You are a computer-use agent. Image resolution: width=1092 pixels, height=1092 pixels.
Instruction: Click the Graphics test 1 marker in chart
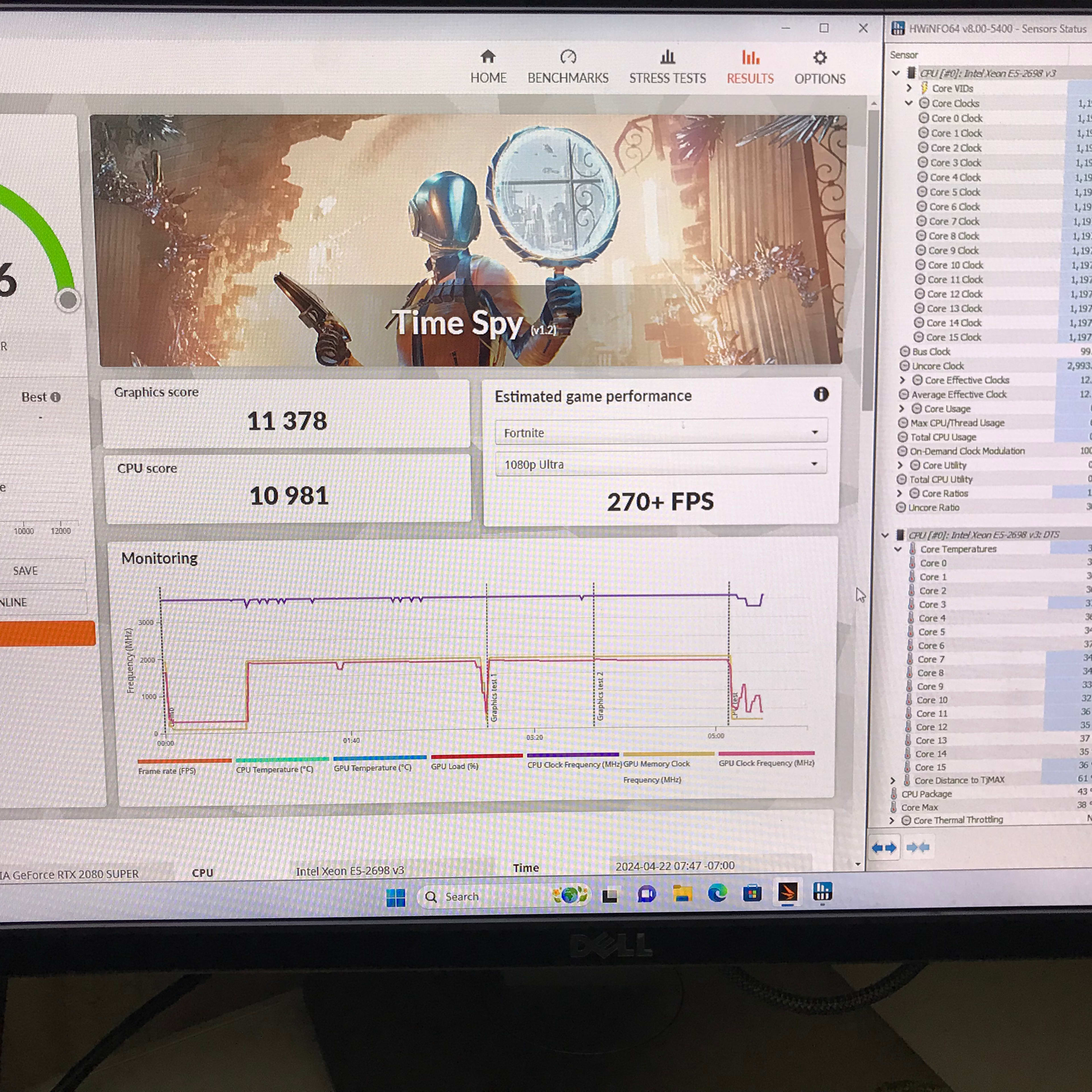(x=493, y=698)
